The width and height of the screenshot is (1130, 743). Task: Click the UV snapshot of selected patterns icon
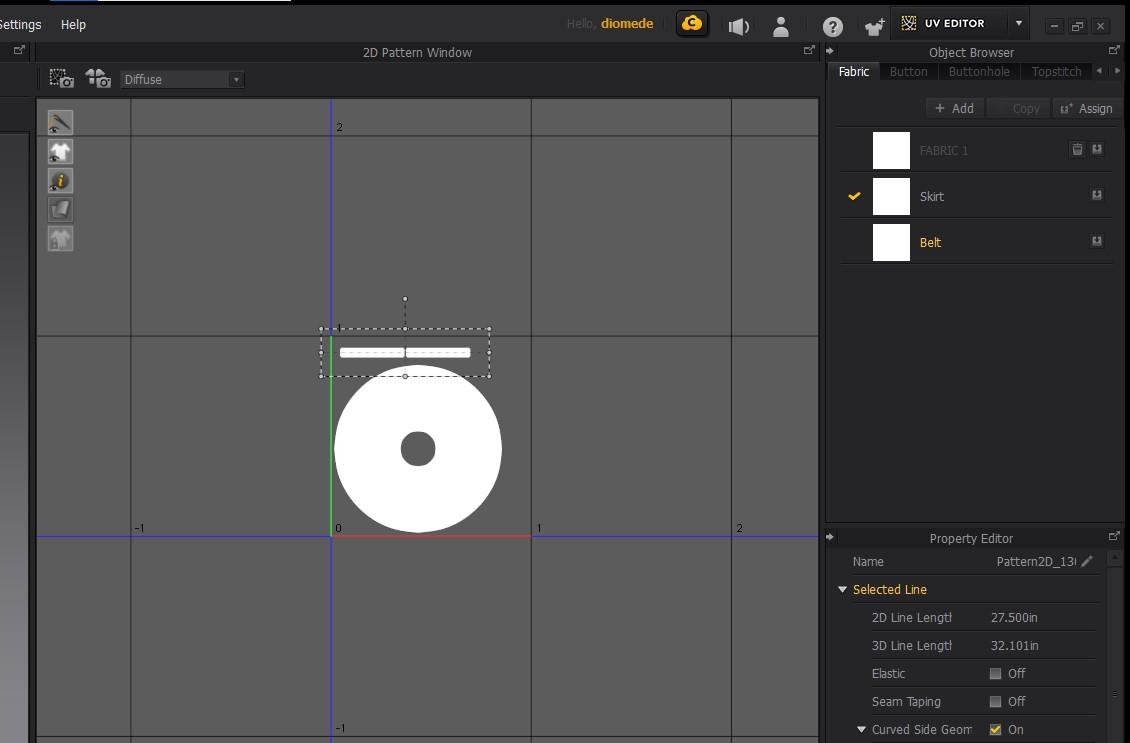[61, 79]
